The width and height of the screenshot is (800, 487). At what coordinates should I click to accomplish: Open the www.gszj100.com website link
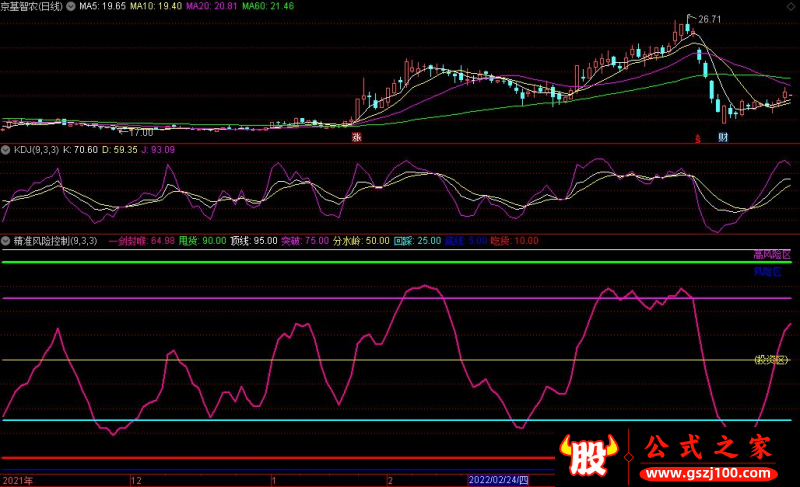coord(709,473)
